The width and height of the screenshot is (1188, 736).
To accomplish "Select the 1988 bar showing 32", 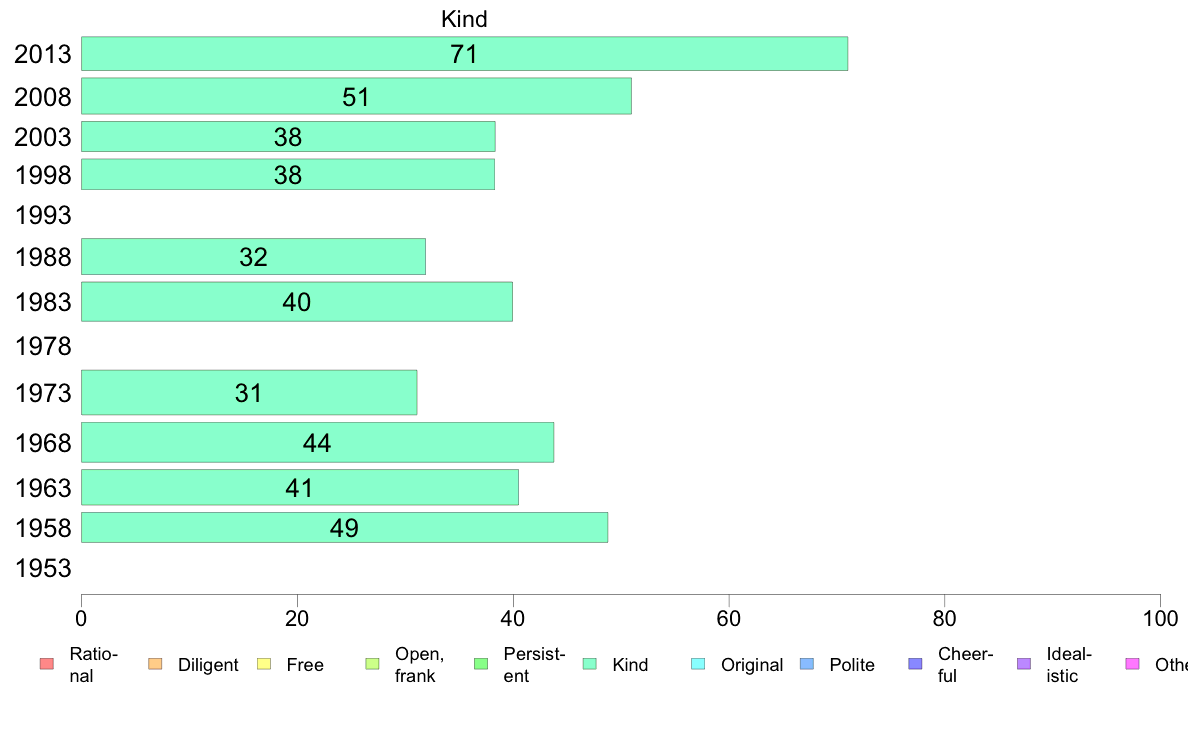I will click(x=253, y=256).
